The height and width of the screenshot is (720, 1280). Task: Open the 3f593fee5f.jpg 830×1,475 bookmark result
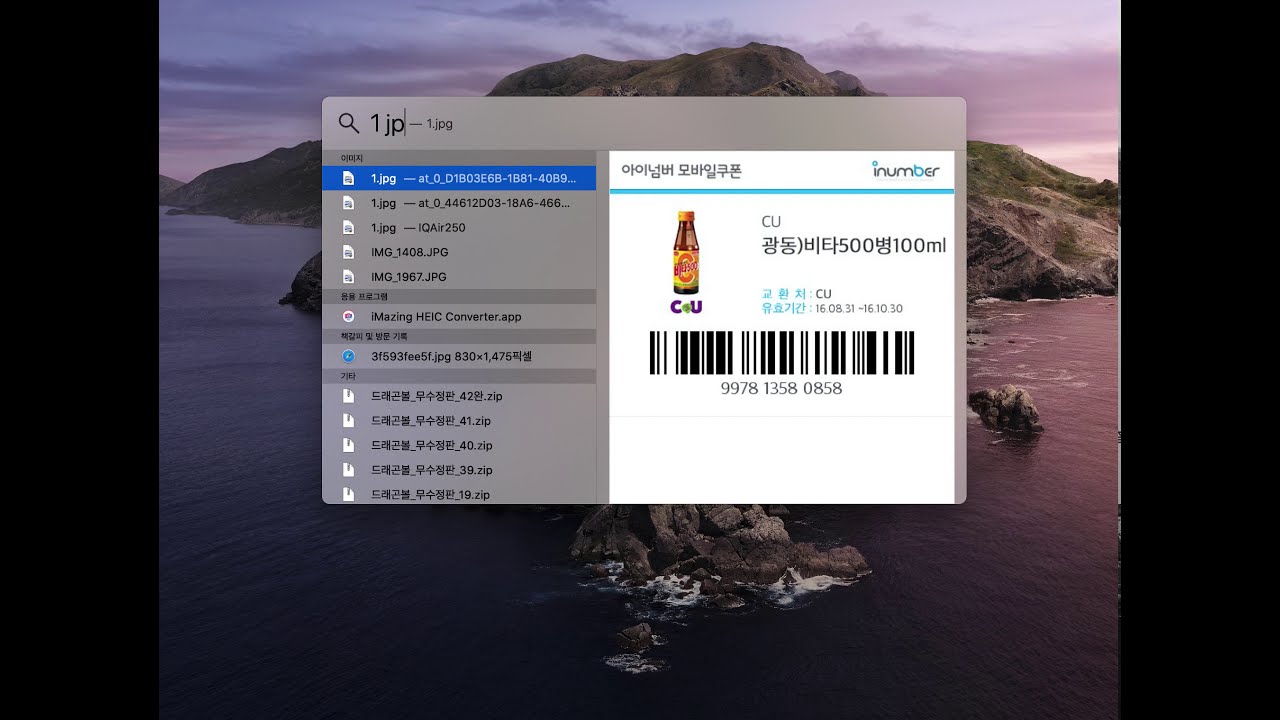(459, 356)
